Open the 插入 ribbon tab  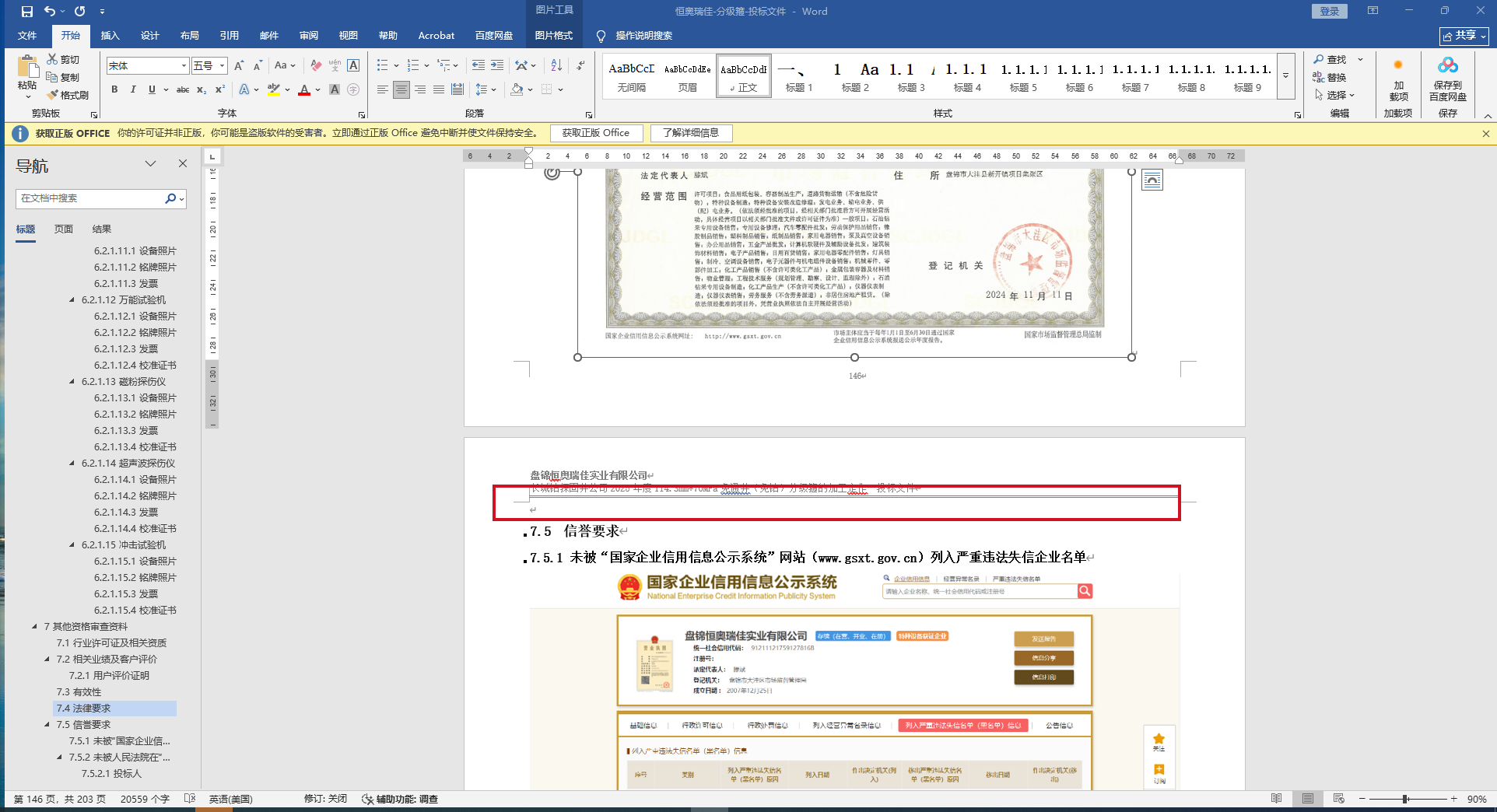110,36
